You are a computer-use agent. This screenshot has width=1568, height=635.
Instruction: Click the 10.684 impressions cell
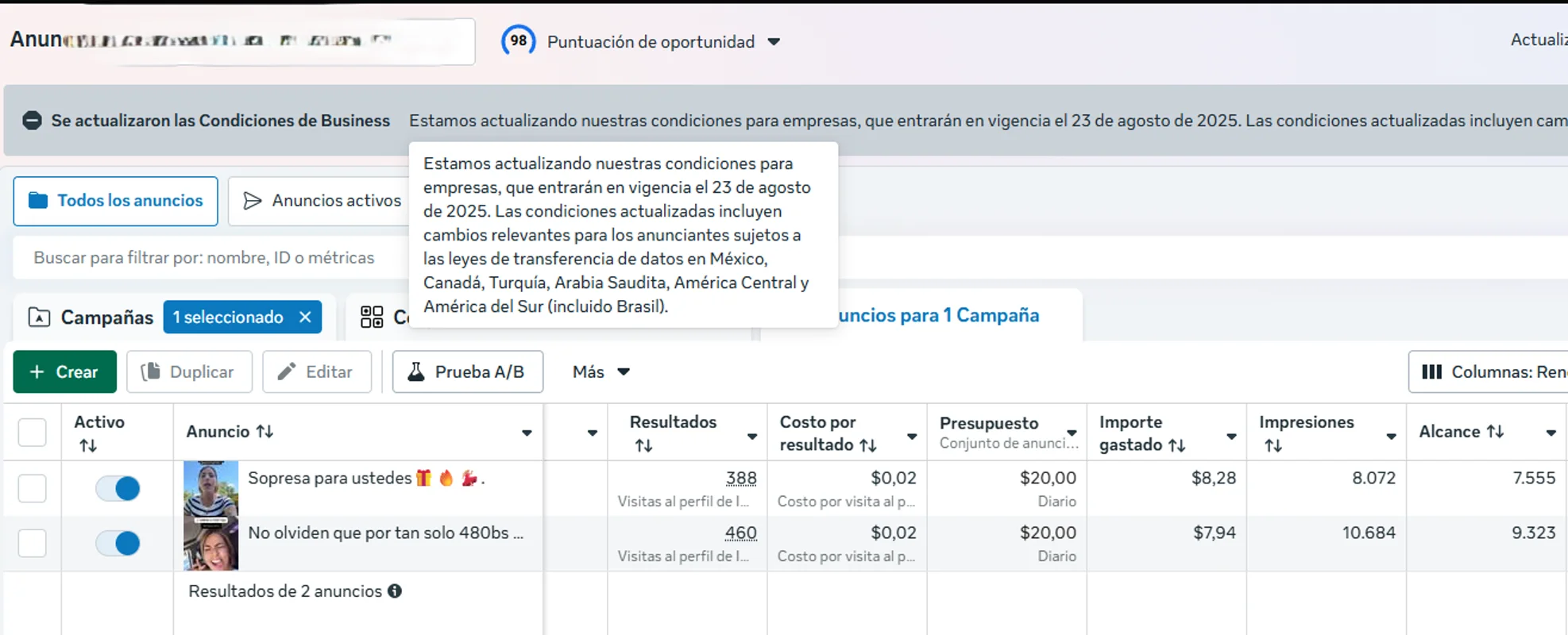pos(1369,533)
